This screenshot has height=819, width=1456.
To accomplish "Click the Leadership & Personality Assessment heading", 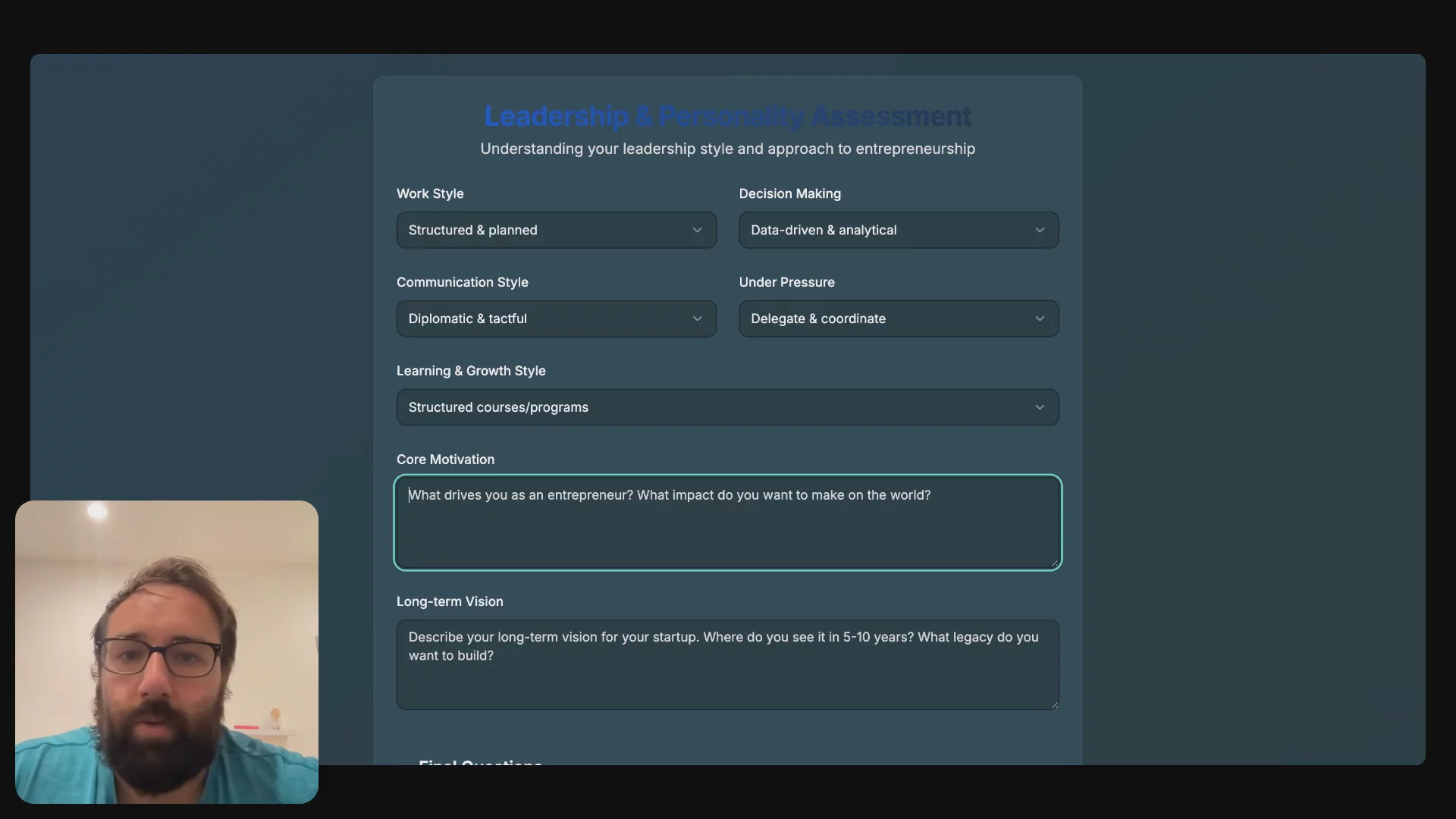I will (727, 117).
